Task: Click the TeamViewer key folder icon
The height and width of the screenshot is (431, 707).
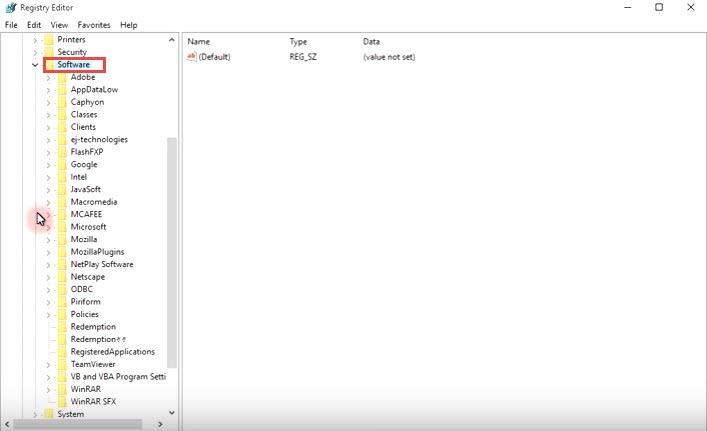Action: pyautogui.click(x=61, y=364)
